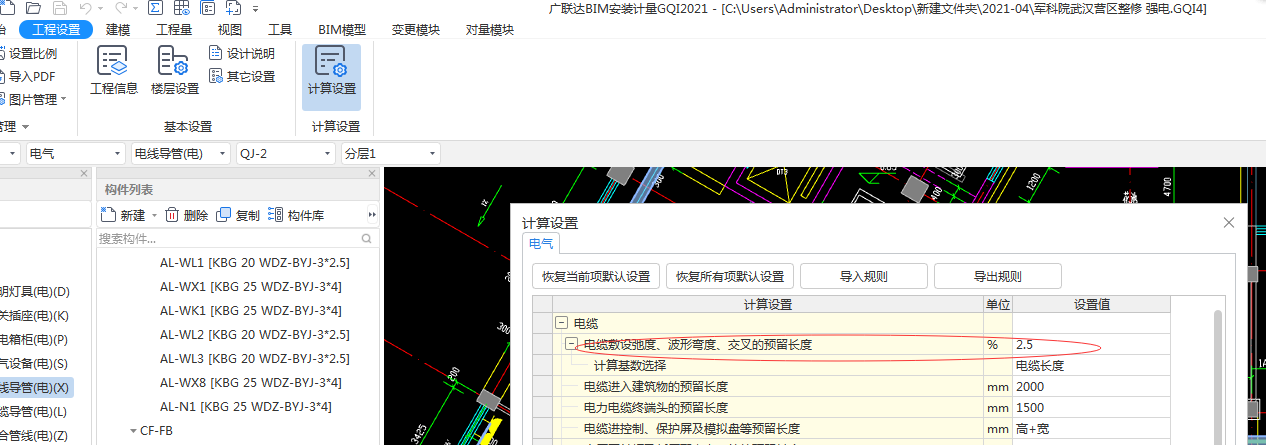Switch to the 对量模块 ribbon tab
1266x445 pixels.
coord(490,30)
